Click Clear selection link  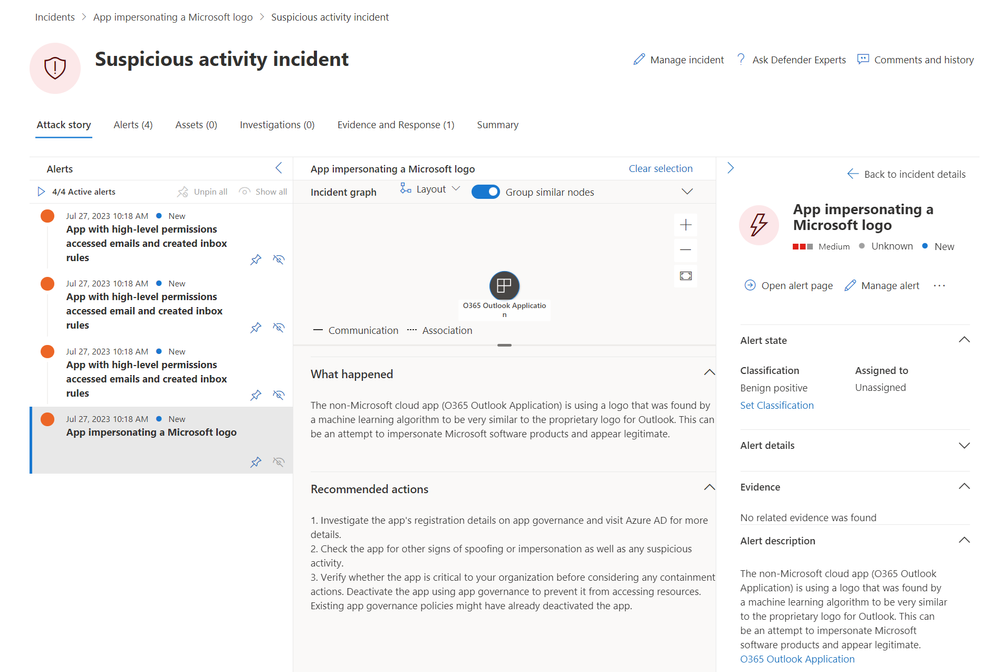click(x=661, y=169)
